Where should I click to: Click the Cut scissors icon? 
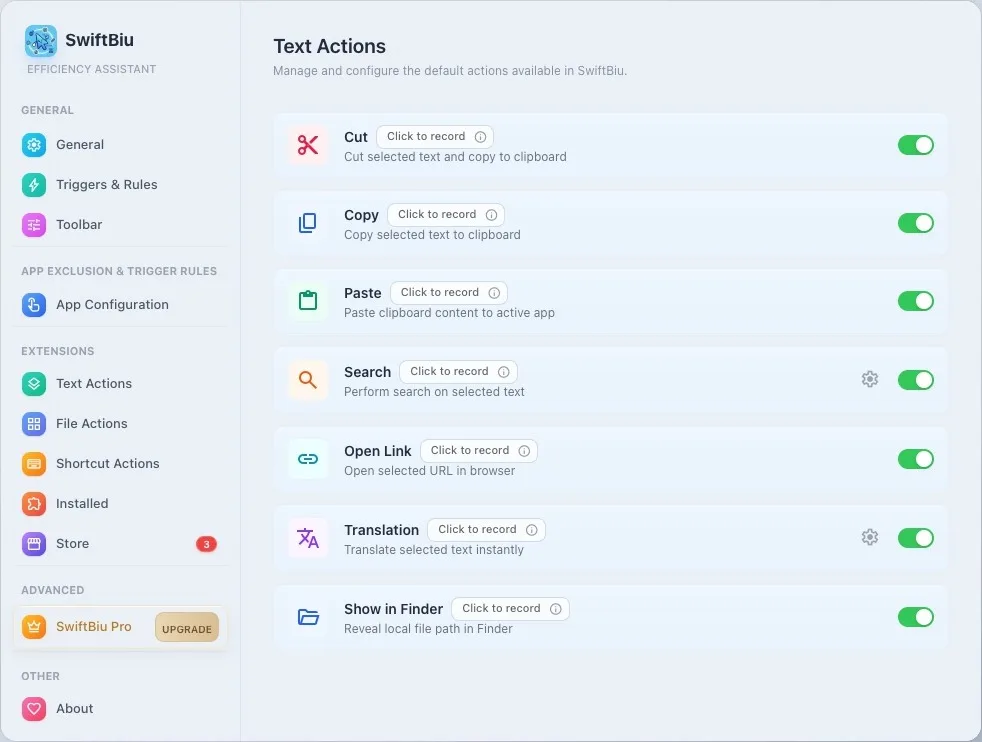[308, 145]
